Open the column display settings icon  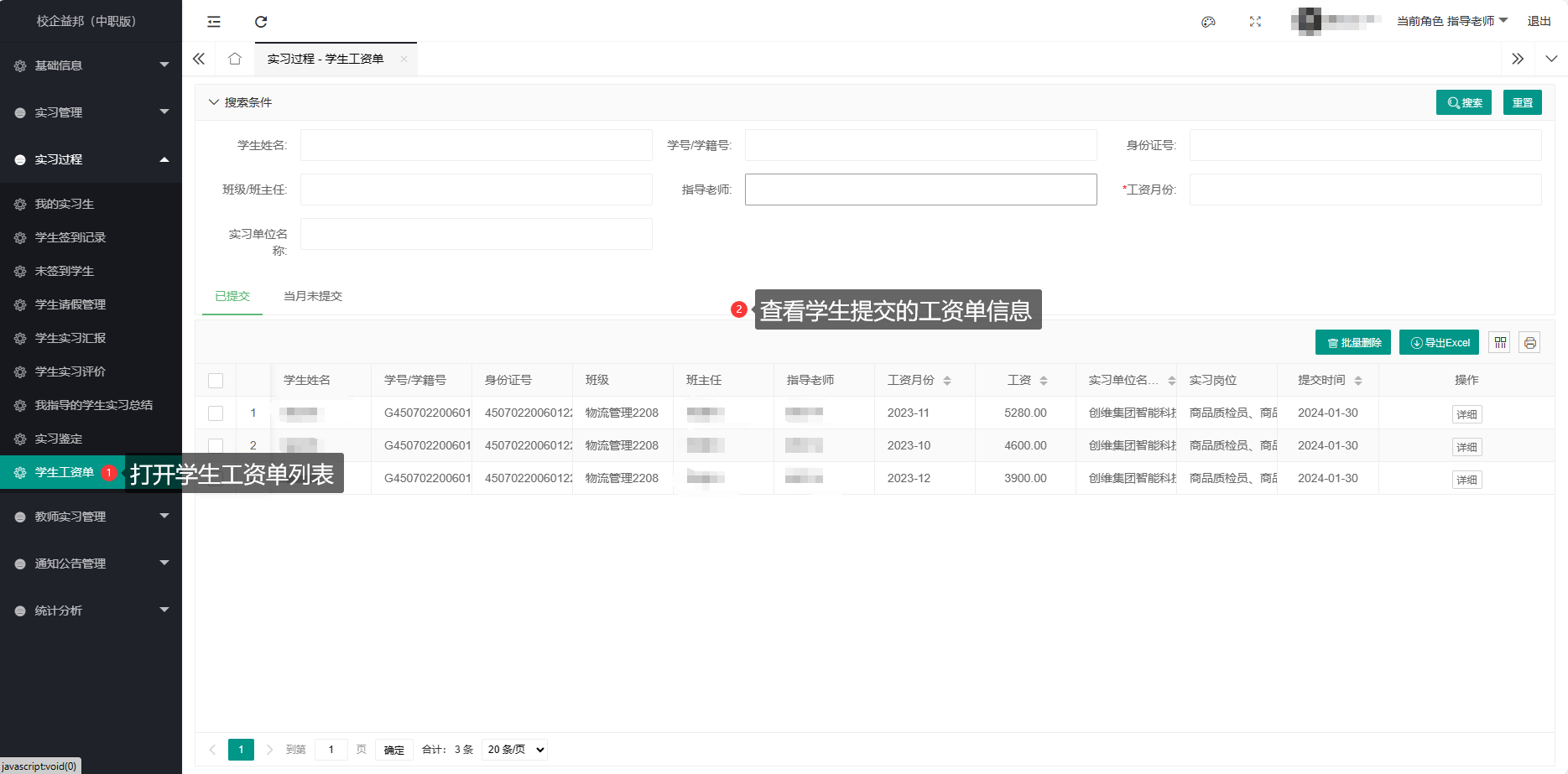(1499, 342)
